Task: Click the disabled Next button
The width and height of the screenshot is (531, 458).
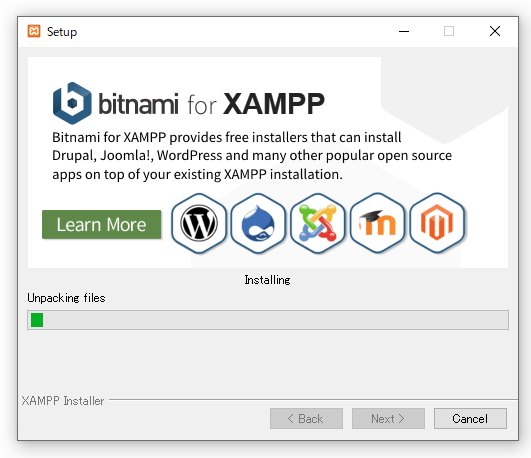Action: point(388,419)
